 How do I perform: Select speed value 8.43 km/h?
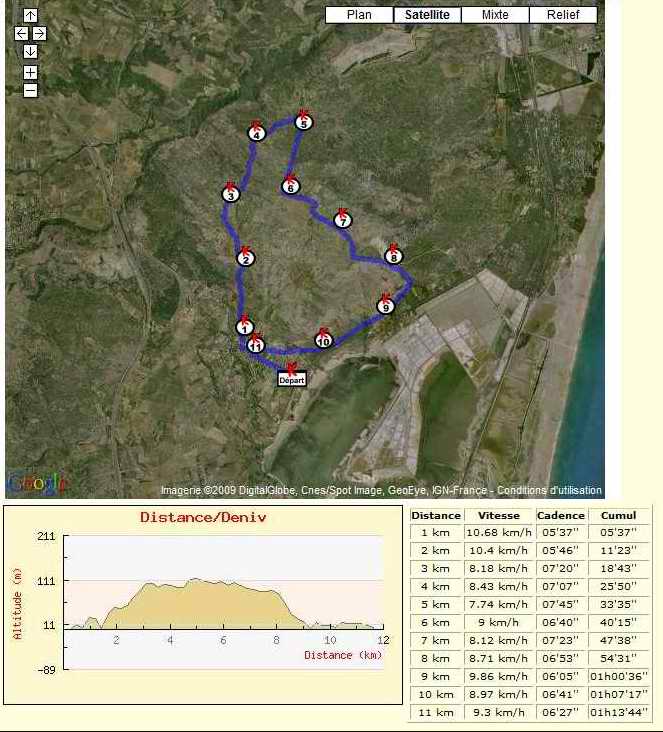[499, 586]
